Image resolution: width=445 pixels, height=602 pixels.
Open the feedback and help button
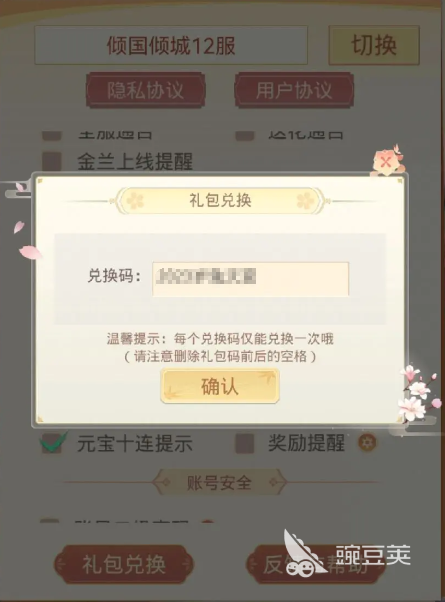(x=315, y=564)
